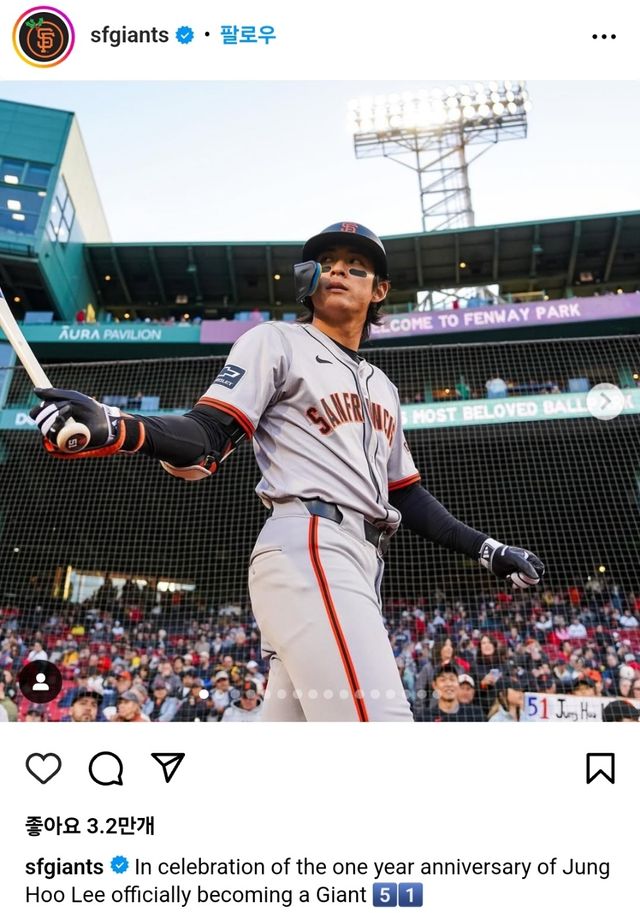Screen dimensions: 640x913
Task: Share the post via paper plane icon
Action: 168,767
